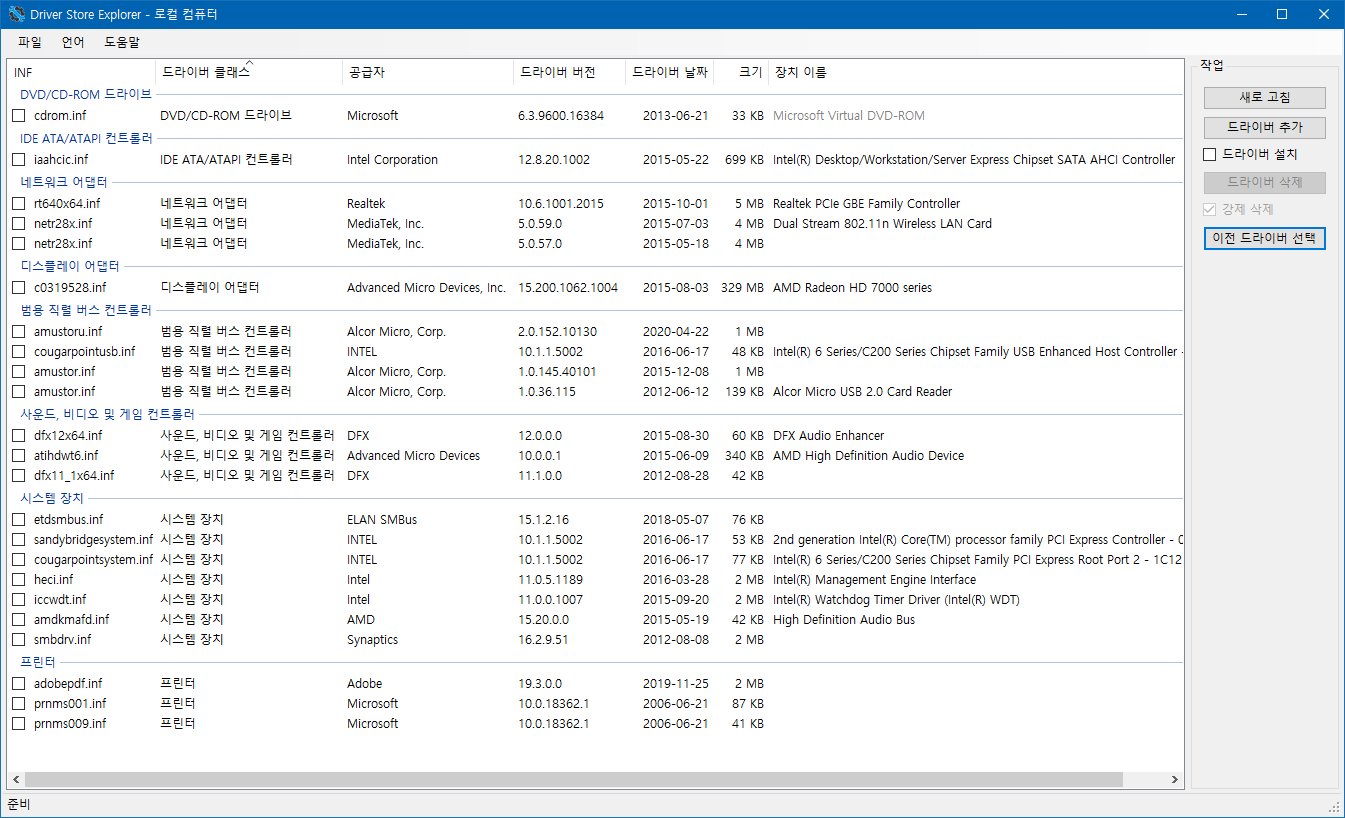Collapse the 프린터 group header

38,663
